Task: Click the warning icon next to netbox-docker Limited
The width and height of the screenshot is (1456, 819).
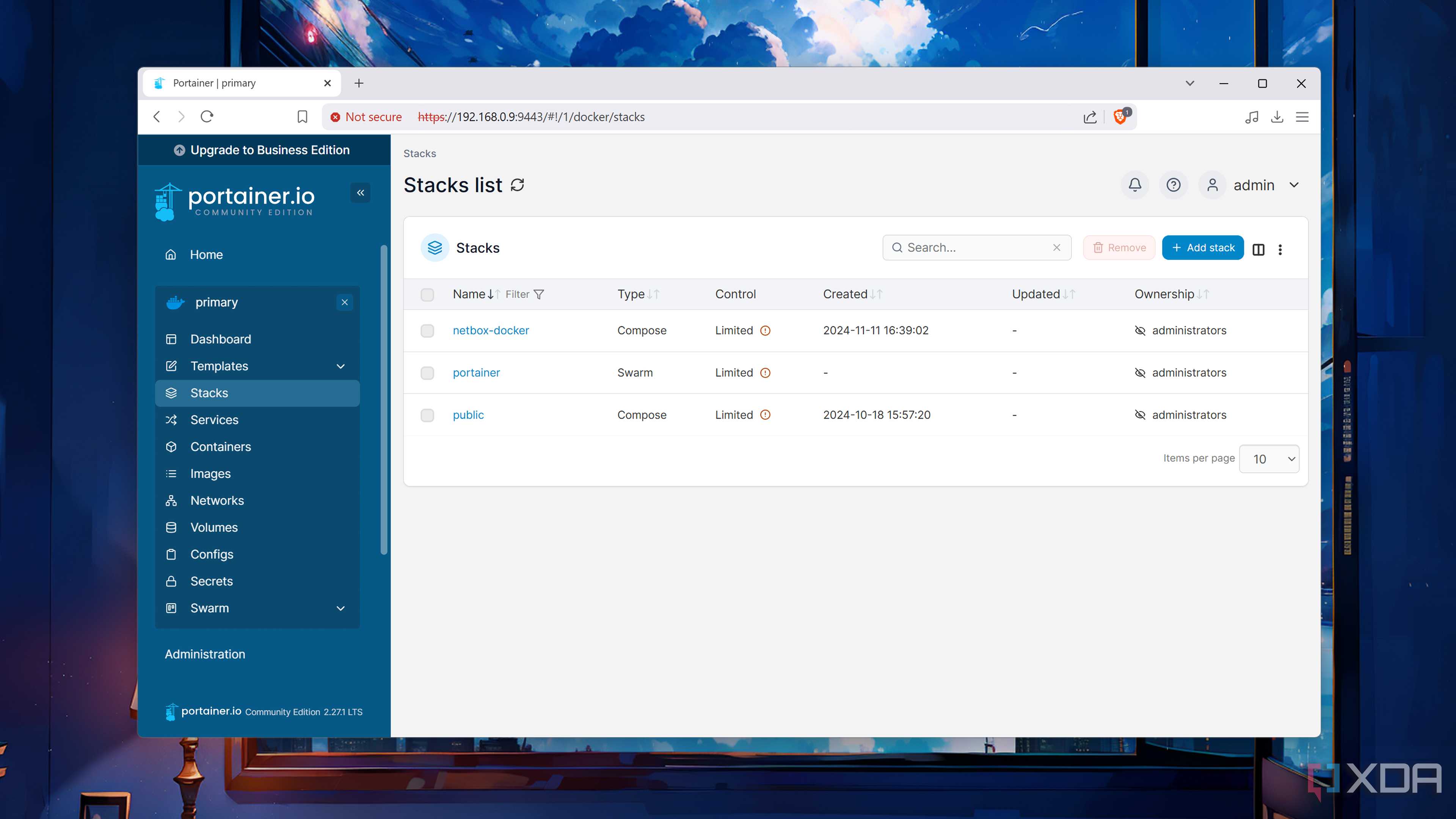Action: pos(765,331)
